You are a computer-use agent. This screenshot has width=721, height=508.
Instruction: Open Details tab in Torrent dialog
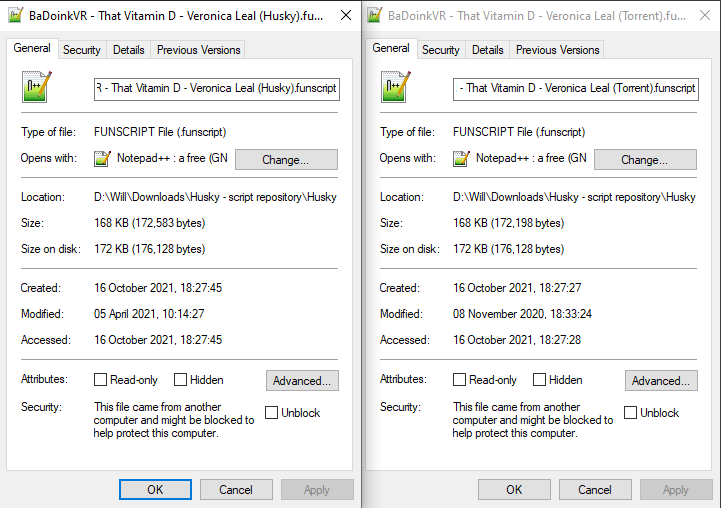coord(487,50)
